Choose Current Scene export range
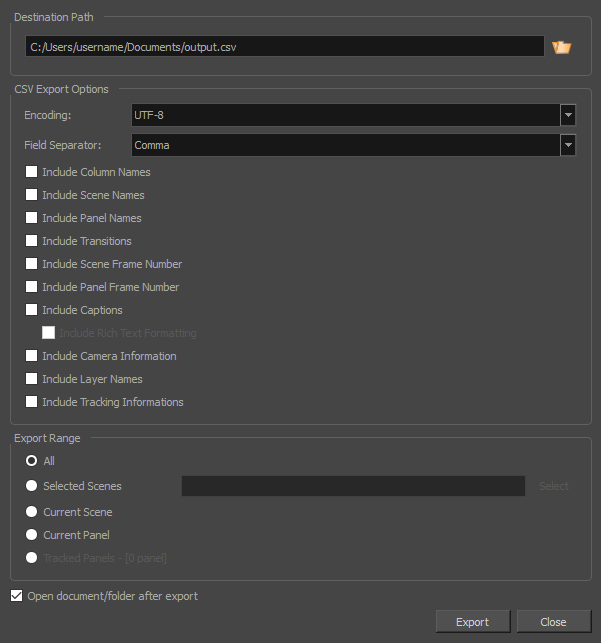This screenshot has width=601, height=643. [x=32, y=512]
